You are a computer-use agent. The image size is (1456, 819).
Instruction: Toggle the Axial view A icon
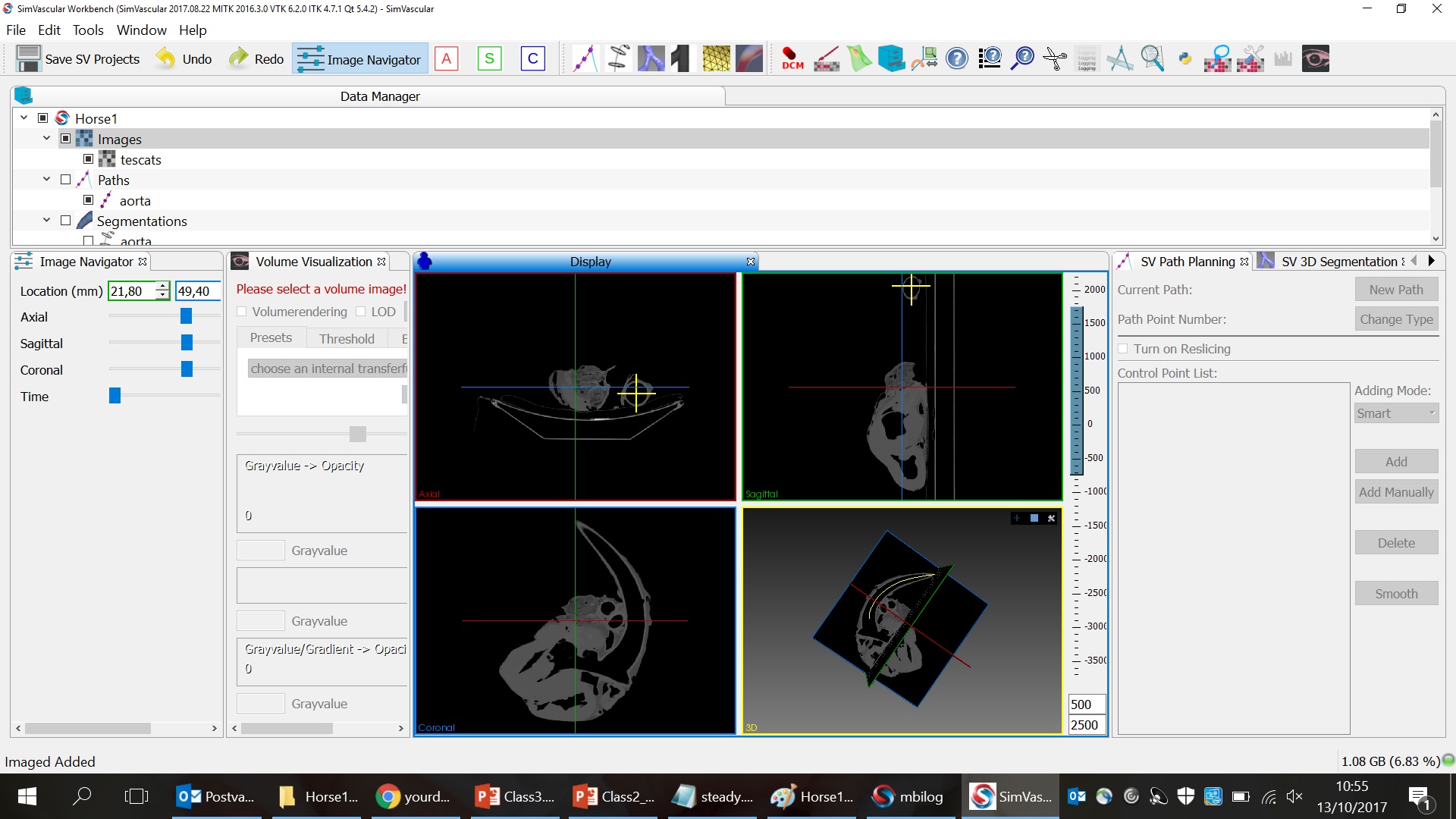pos(446,58)
